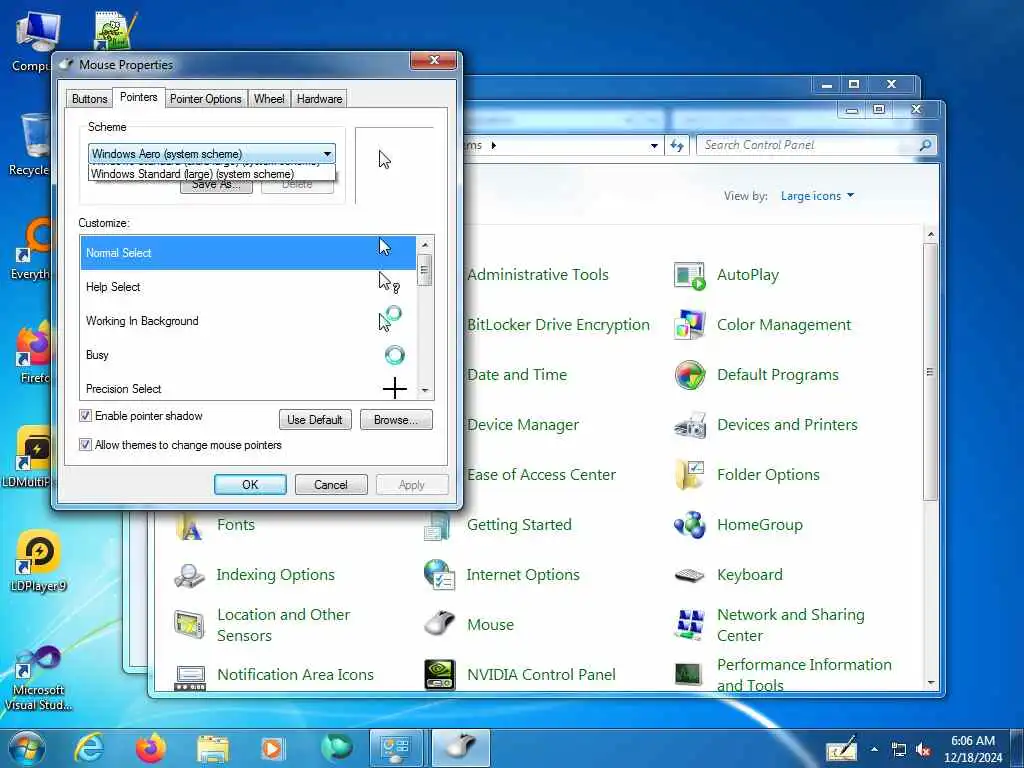1024x768 pixels.
Task: Click the refresh button beside address bar
Action: (677, 146)
